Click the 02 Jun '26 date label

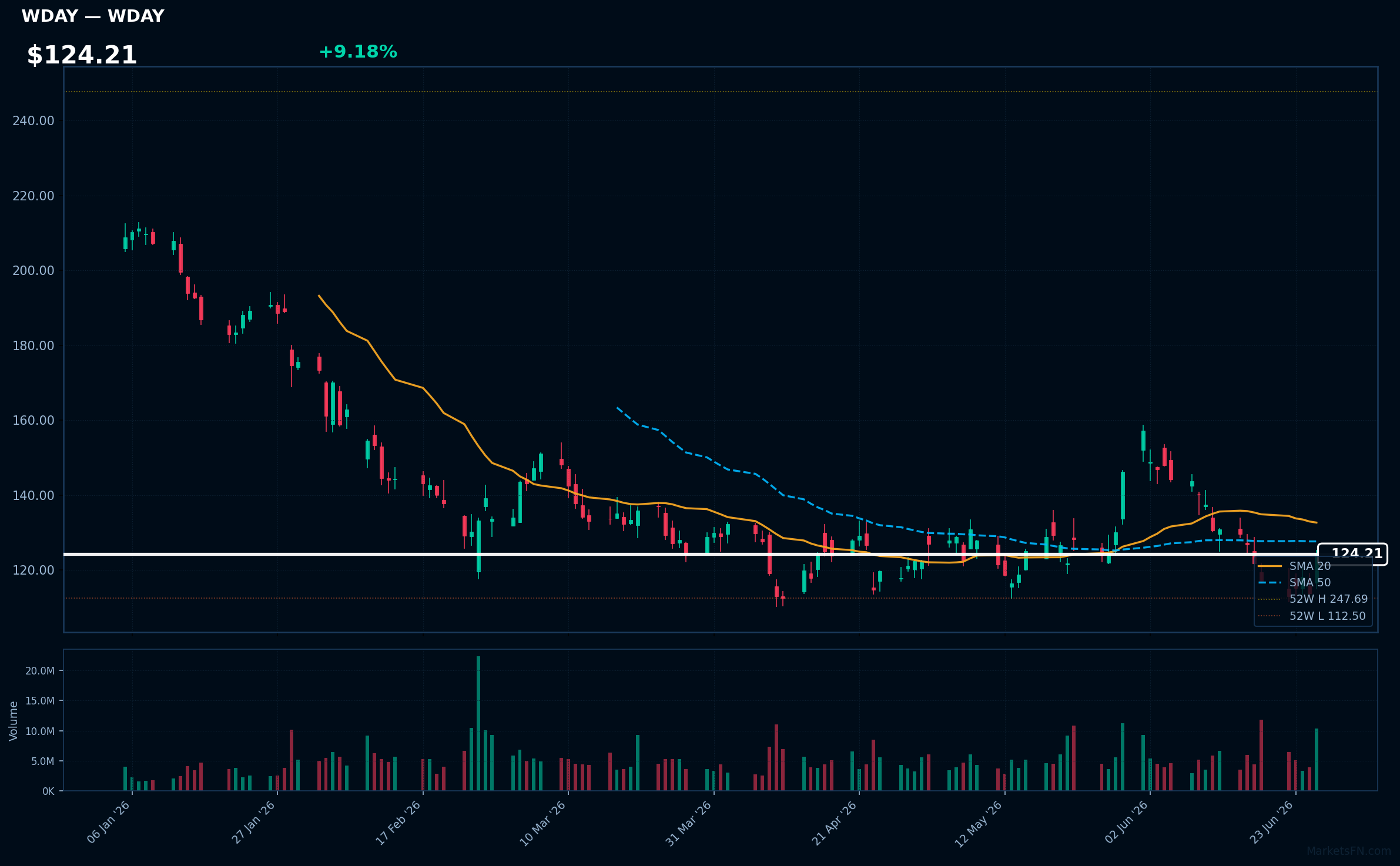[1127, 823]
